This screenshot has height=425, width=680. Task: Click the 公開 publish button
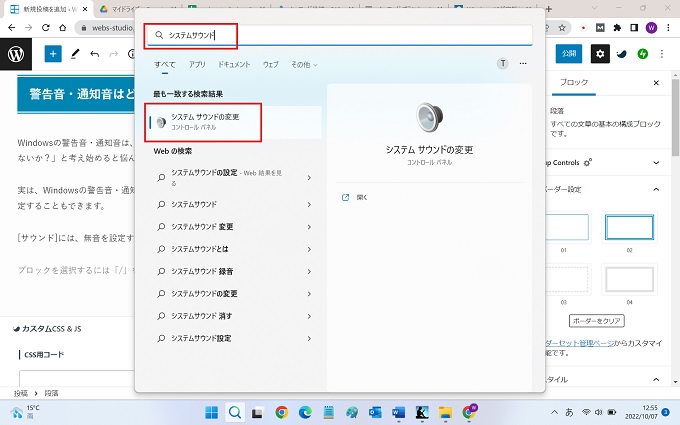[569, 54]
